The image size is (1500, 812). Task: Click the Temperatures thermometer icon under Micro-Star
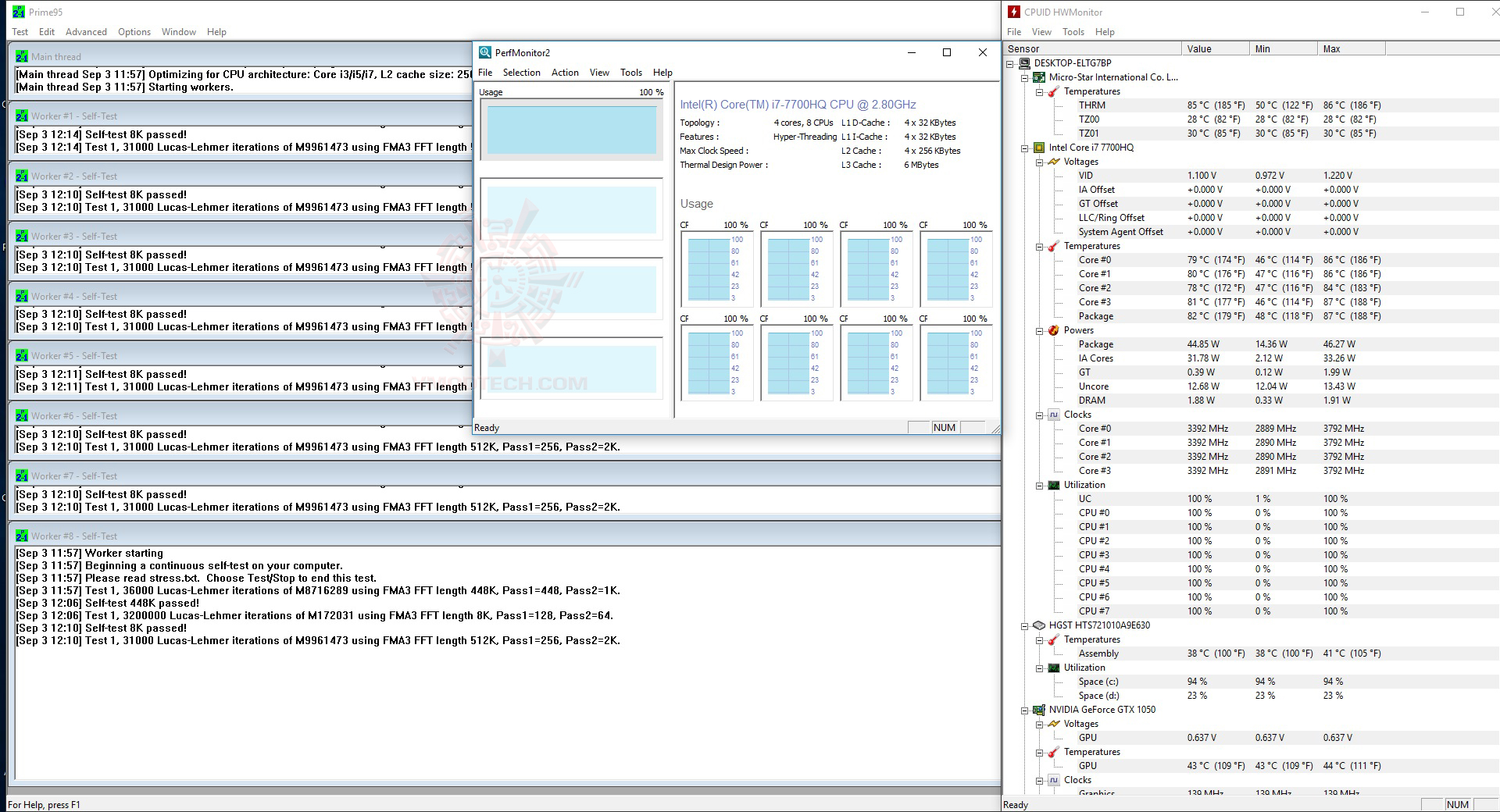(1053, 91)
